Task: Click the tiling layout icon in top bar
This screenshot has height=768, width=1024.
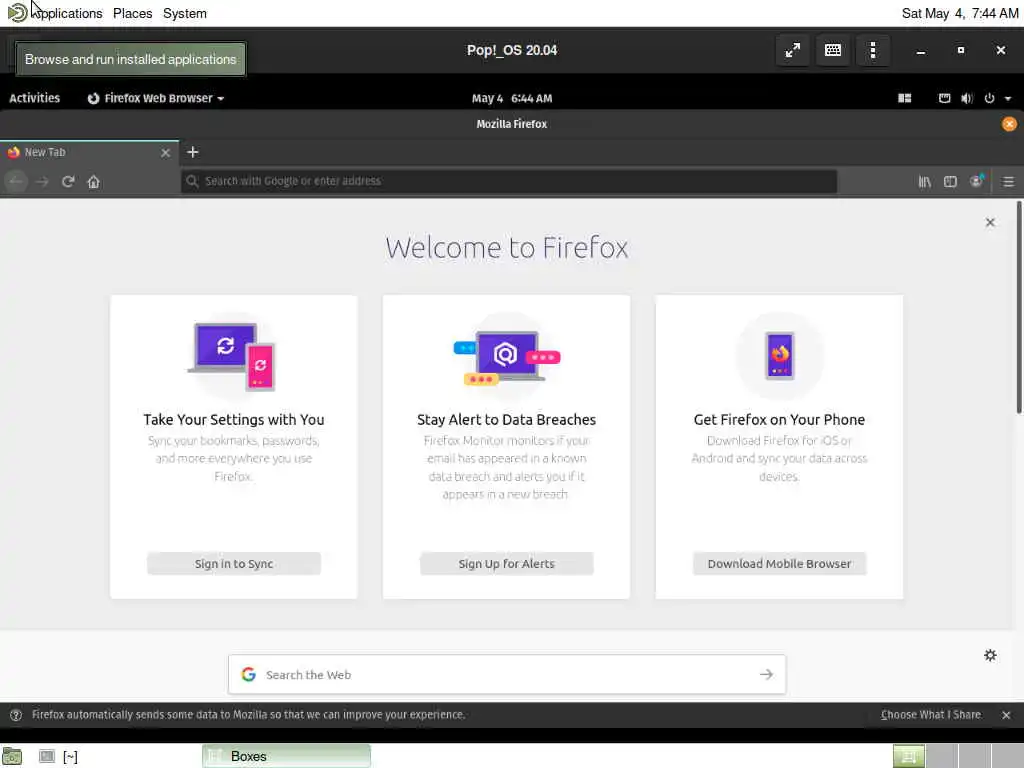Action: [x=904, y=98]
